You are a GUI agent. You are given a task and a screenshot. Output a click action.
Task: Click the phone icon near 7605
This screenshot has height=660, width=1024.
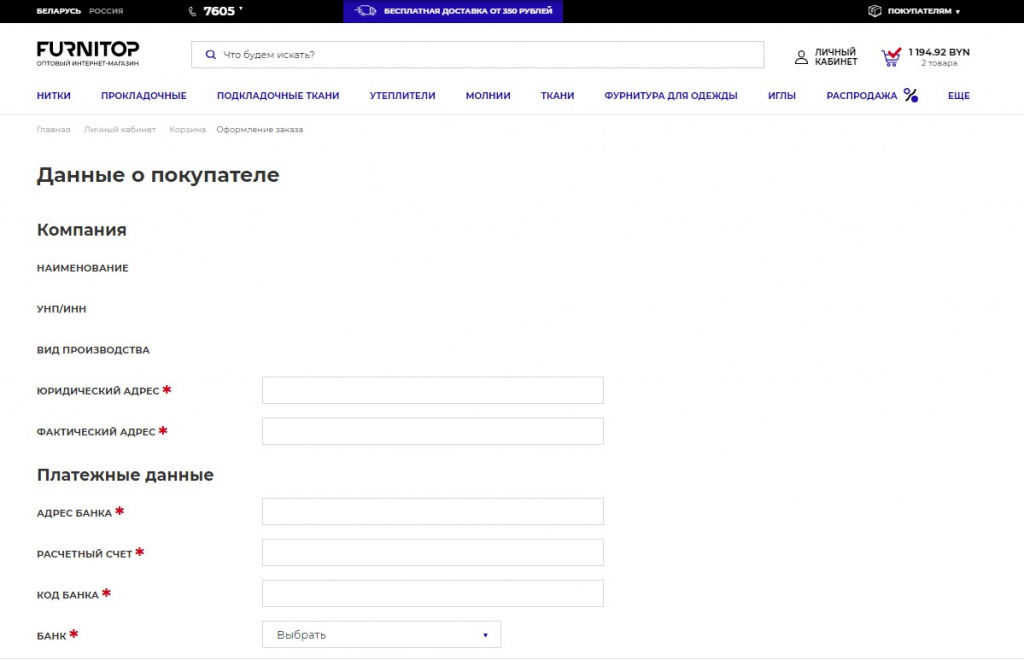click(x=192, y=11)
